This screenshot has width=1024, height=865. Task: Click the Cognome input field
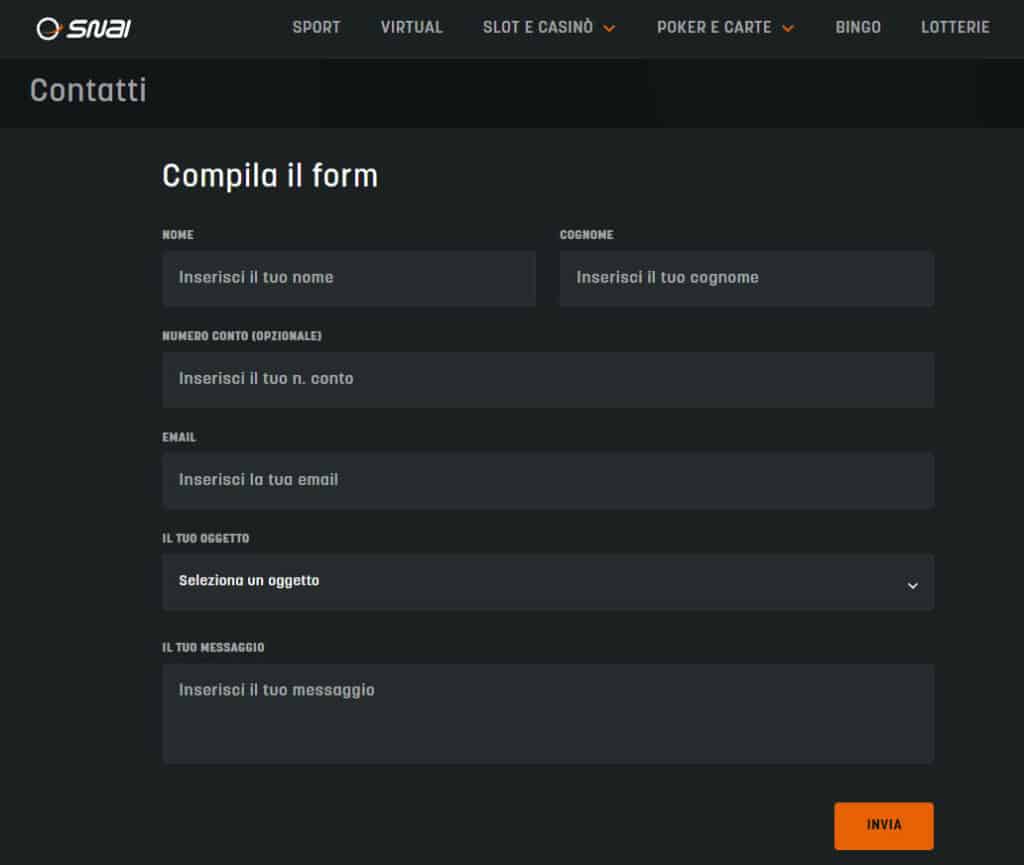tap(746, 278)
